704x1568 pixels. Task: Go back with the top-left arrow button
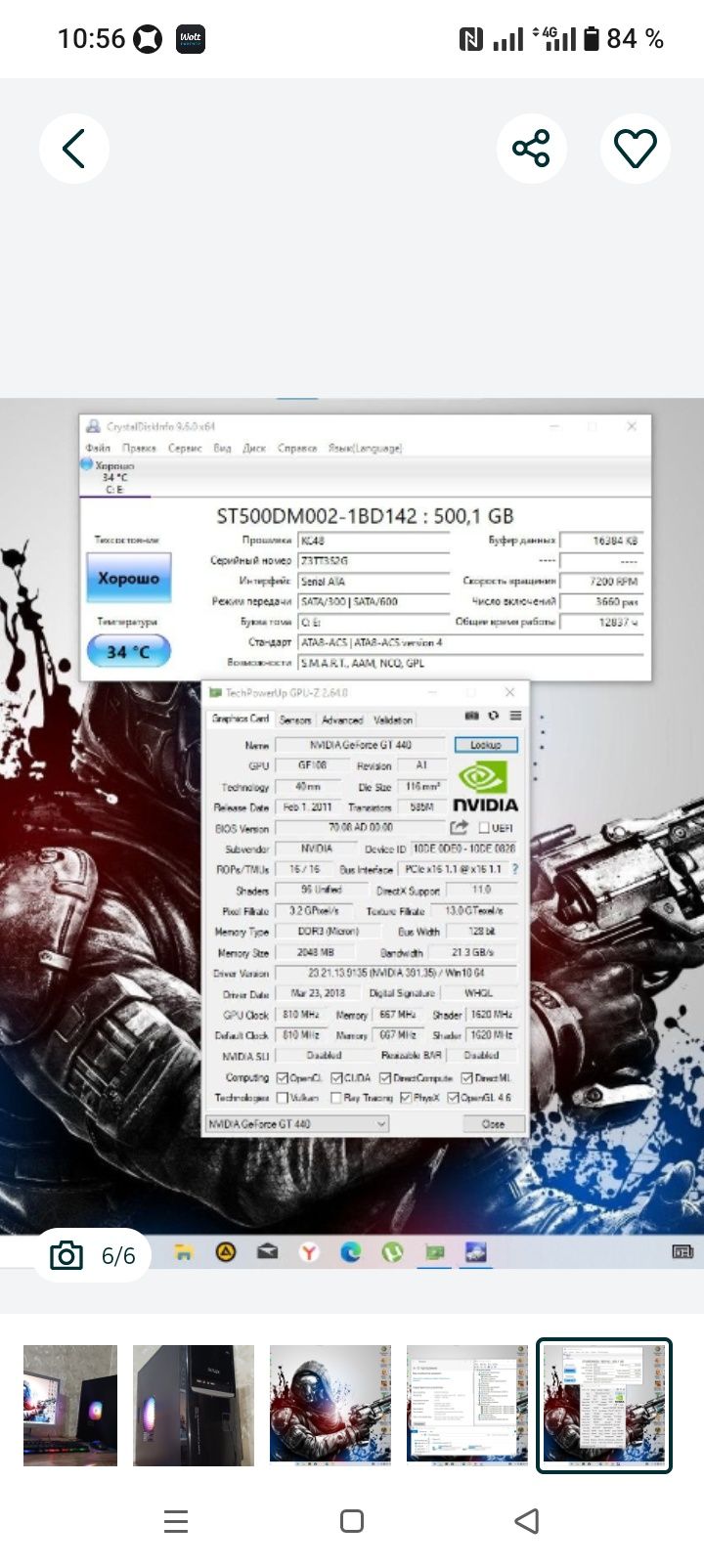pyautogui.click(x=73, y=149)
